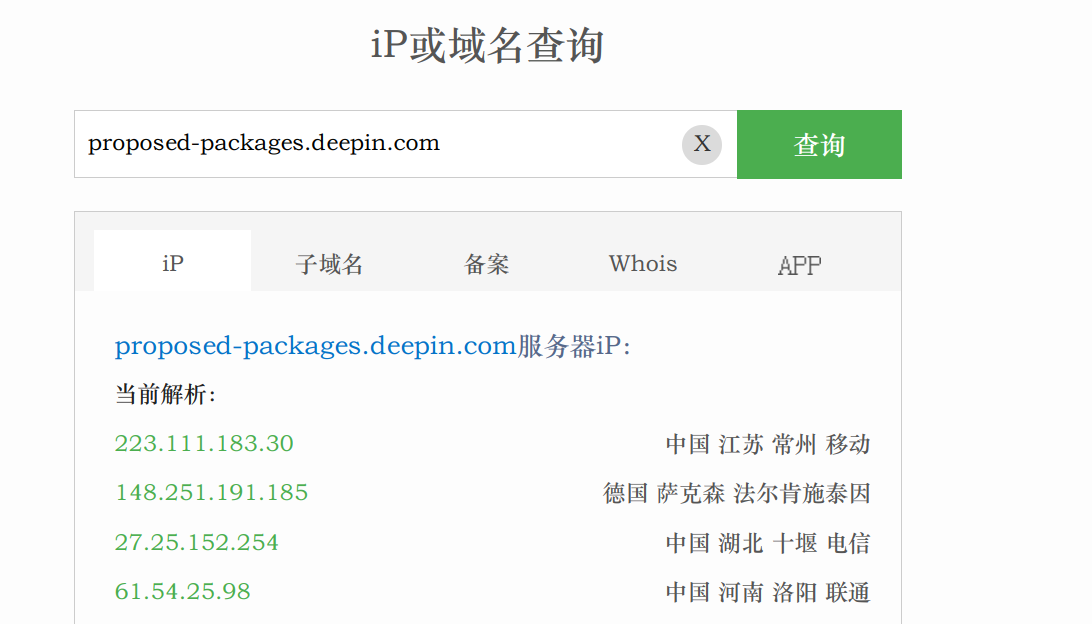Open the blue proposed-packages.deepin.com link
The height and width of the screenshot is (624, 1092).
click(x=315, y=346)
